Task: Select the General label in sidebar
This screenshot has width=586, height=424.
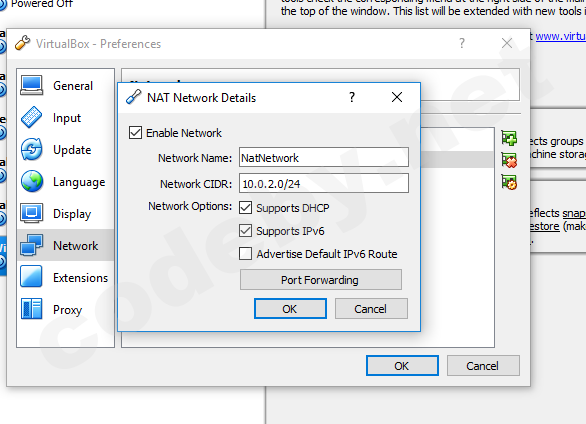Action: point(73,86)
